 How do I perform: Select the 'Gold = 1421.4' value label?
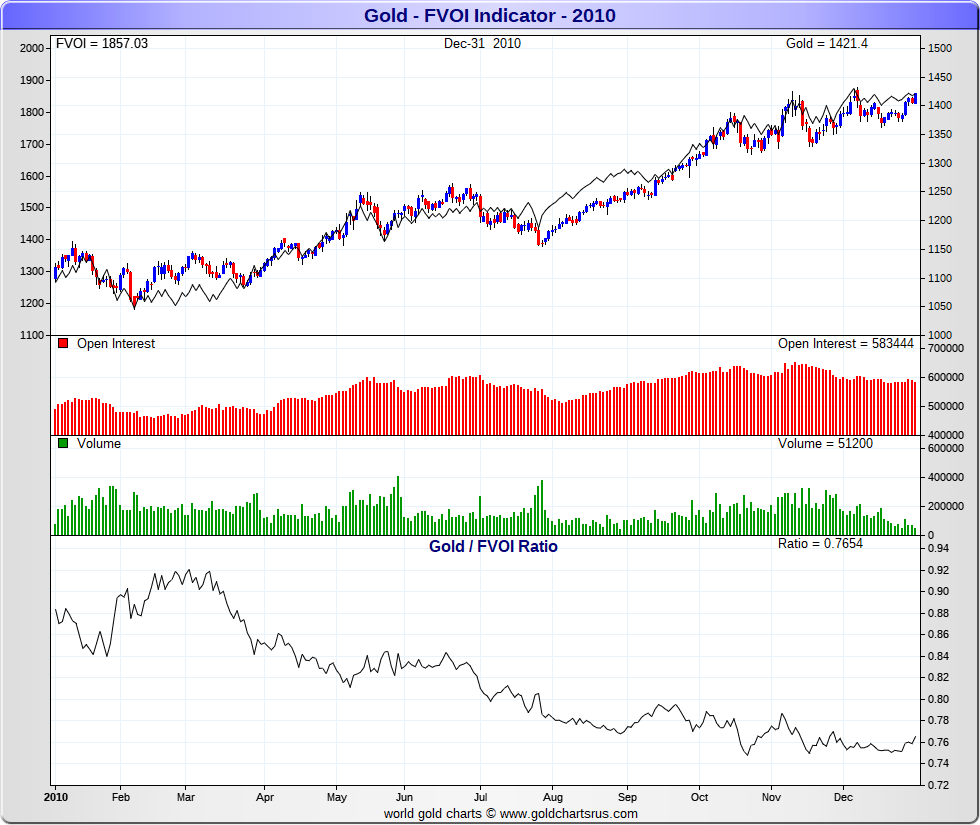pos(826,44)
